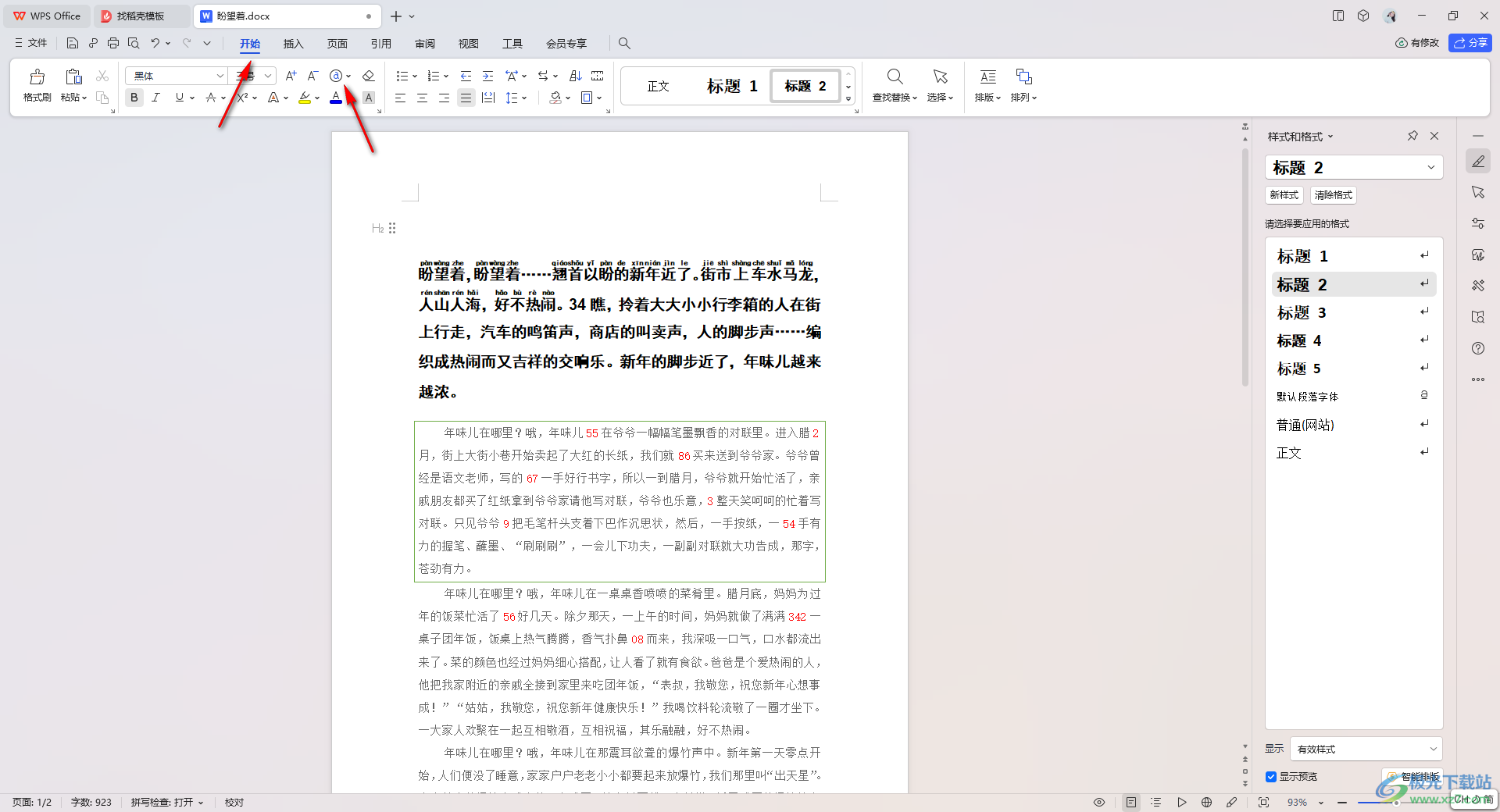This screenshot has height=812, width=1500.
Task: Click the Cut scissors icon
Action: [x=102, y=76]
